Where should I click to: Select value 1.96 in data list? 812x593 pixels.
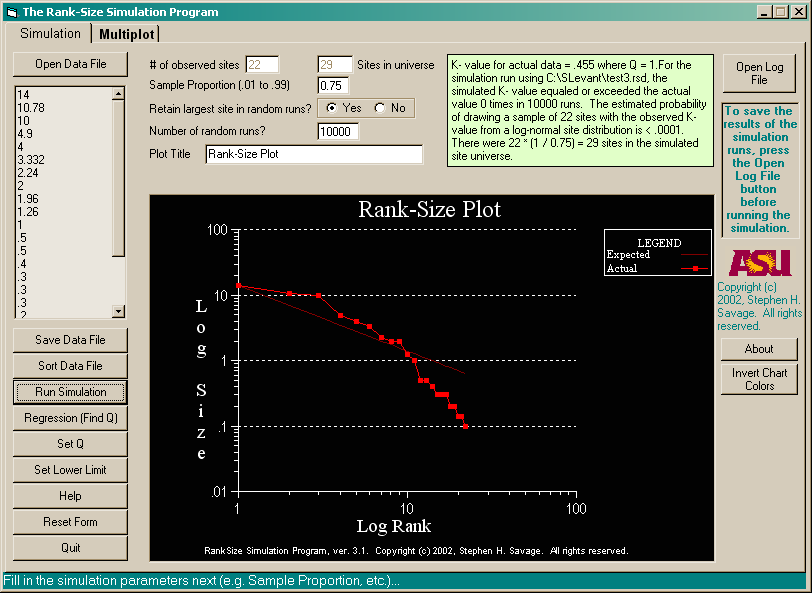point(28,199)
